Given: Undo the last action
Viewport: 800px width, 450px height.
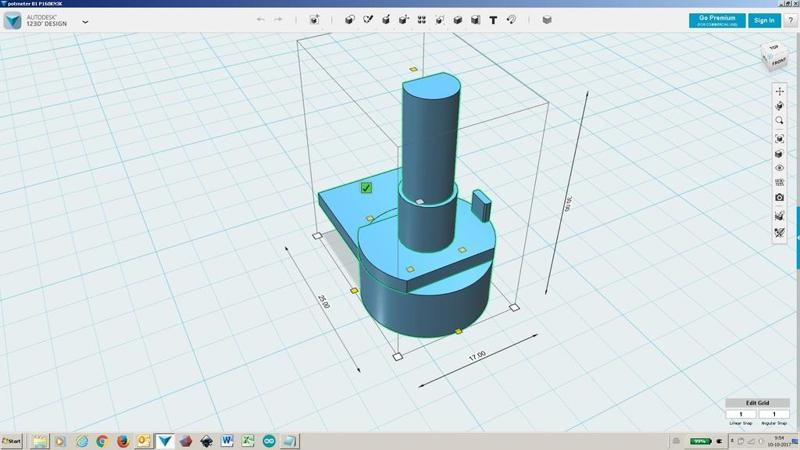Looking at the screenshot, I should [261, 19].
